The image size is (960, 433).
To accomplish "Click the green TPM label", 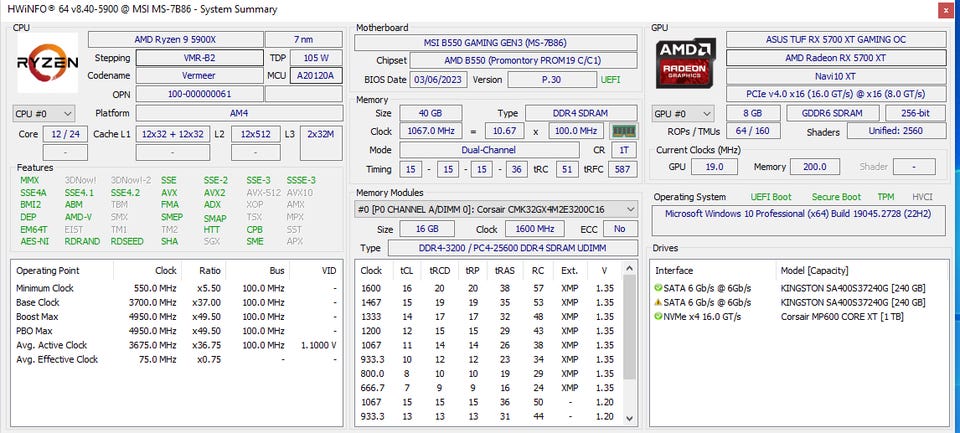I will [885, 197].
